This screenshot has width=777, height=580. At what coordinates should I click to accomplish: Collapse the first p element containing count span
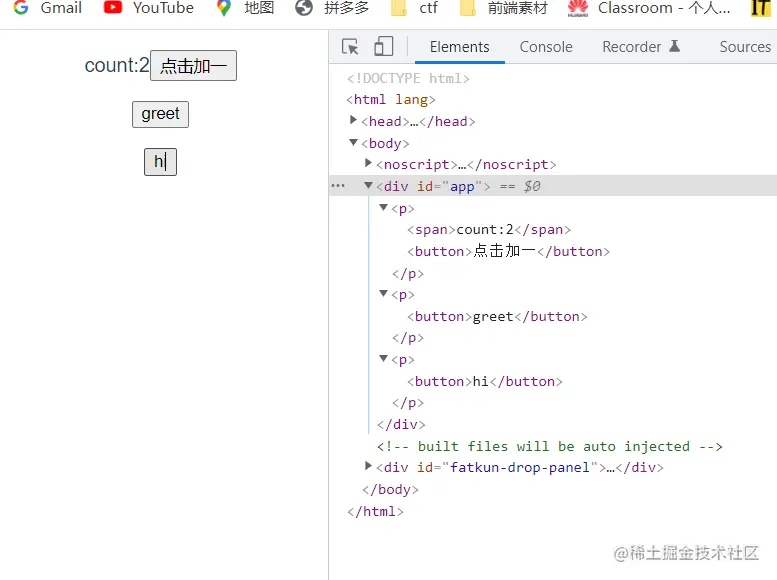(x=383, y=207)
